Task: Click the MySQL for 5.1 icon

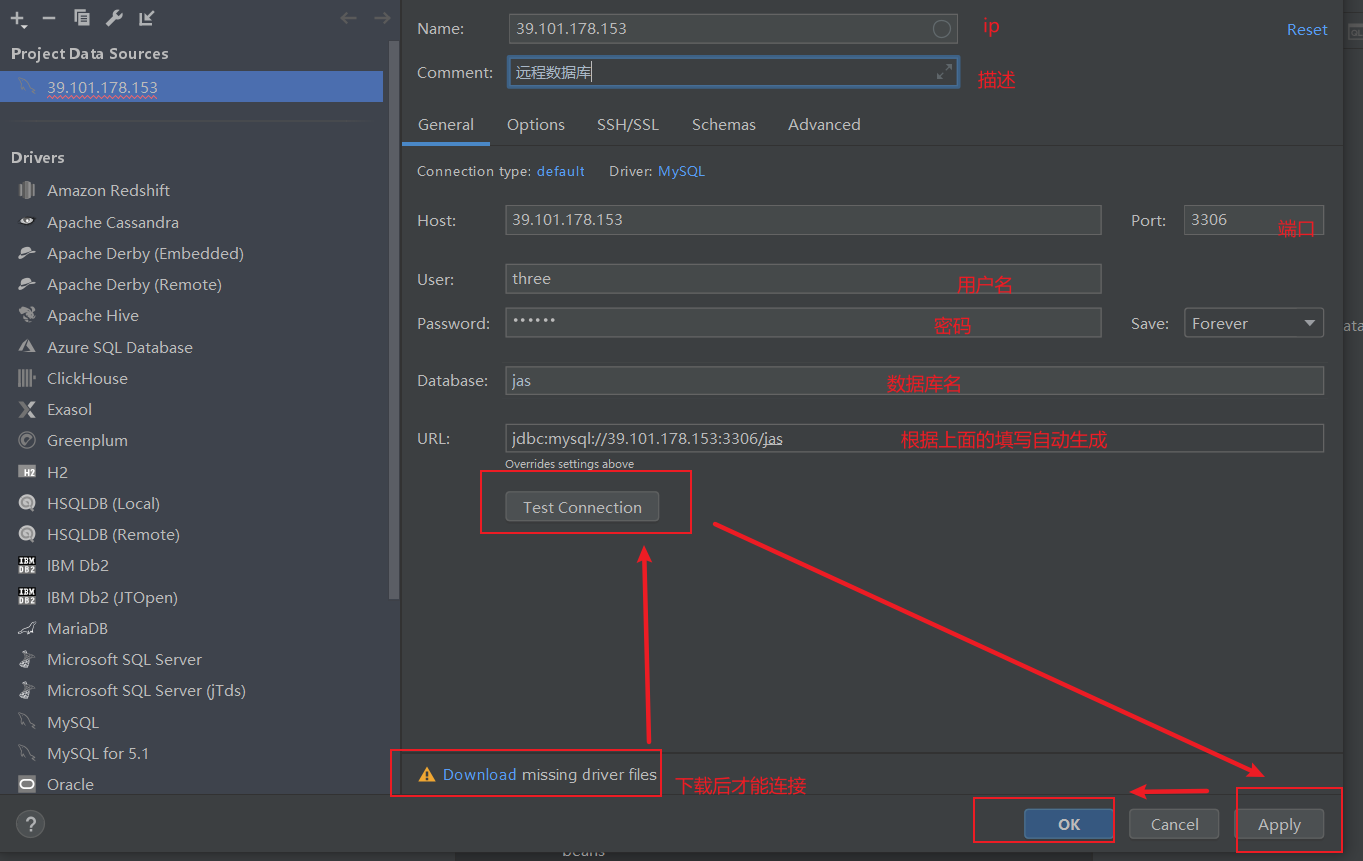Action: 27,753
